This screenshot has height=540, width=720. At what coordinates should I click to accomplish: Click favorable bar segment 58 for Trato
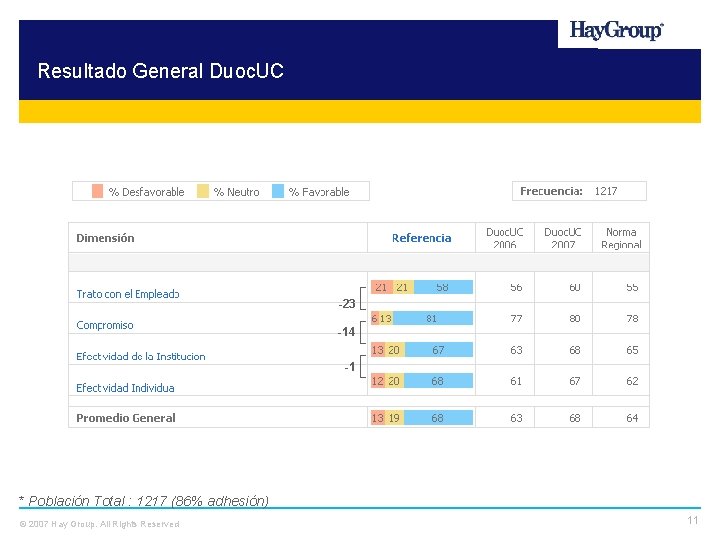tap(443, 287)
